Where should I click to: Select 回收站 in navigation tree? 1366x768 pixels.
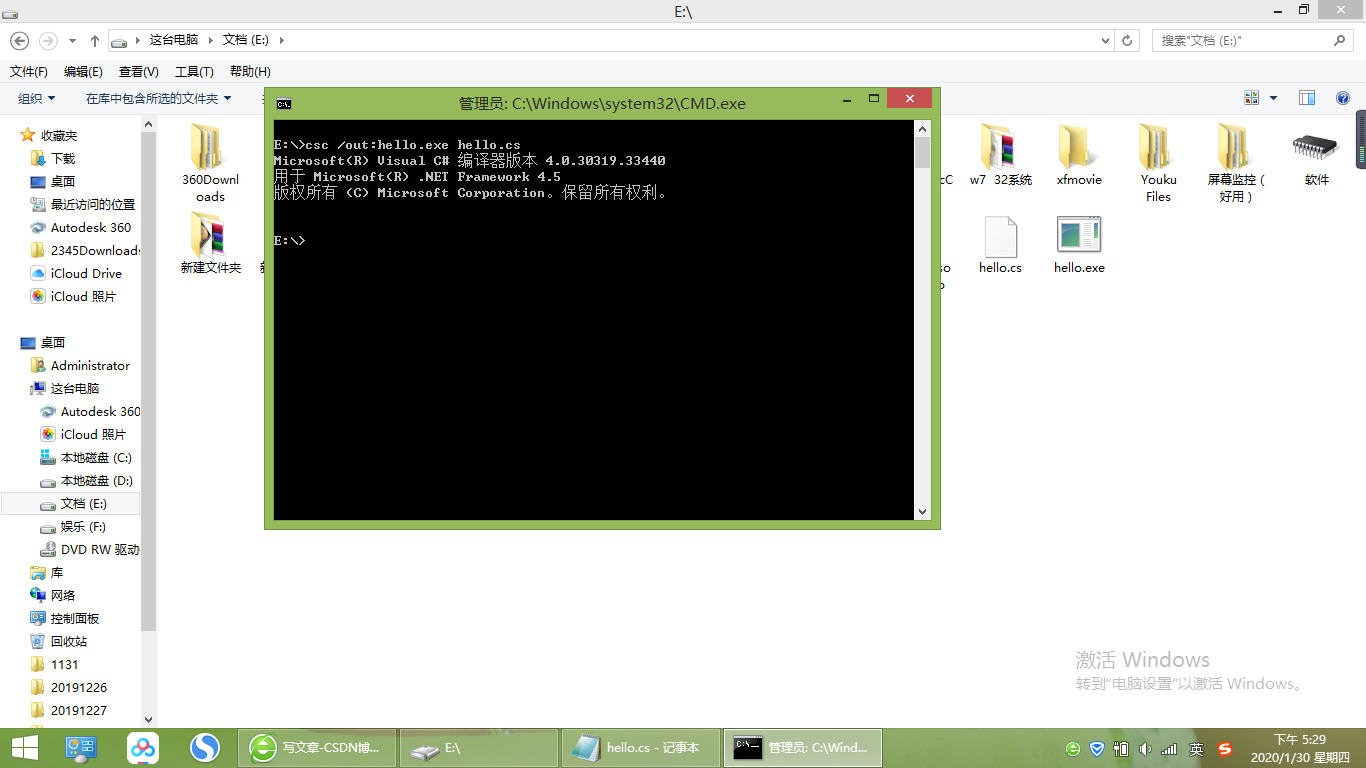point(69,641)
